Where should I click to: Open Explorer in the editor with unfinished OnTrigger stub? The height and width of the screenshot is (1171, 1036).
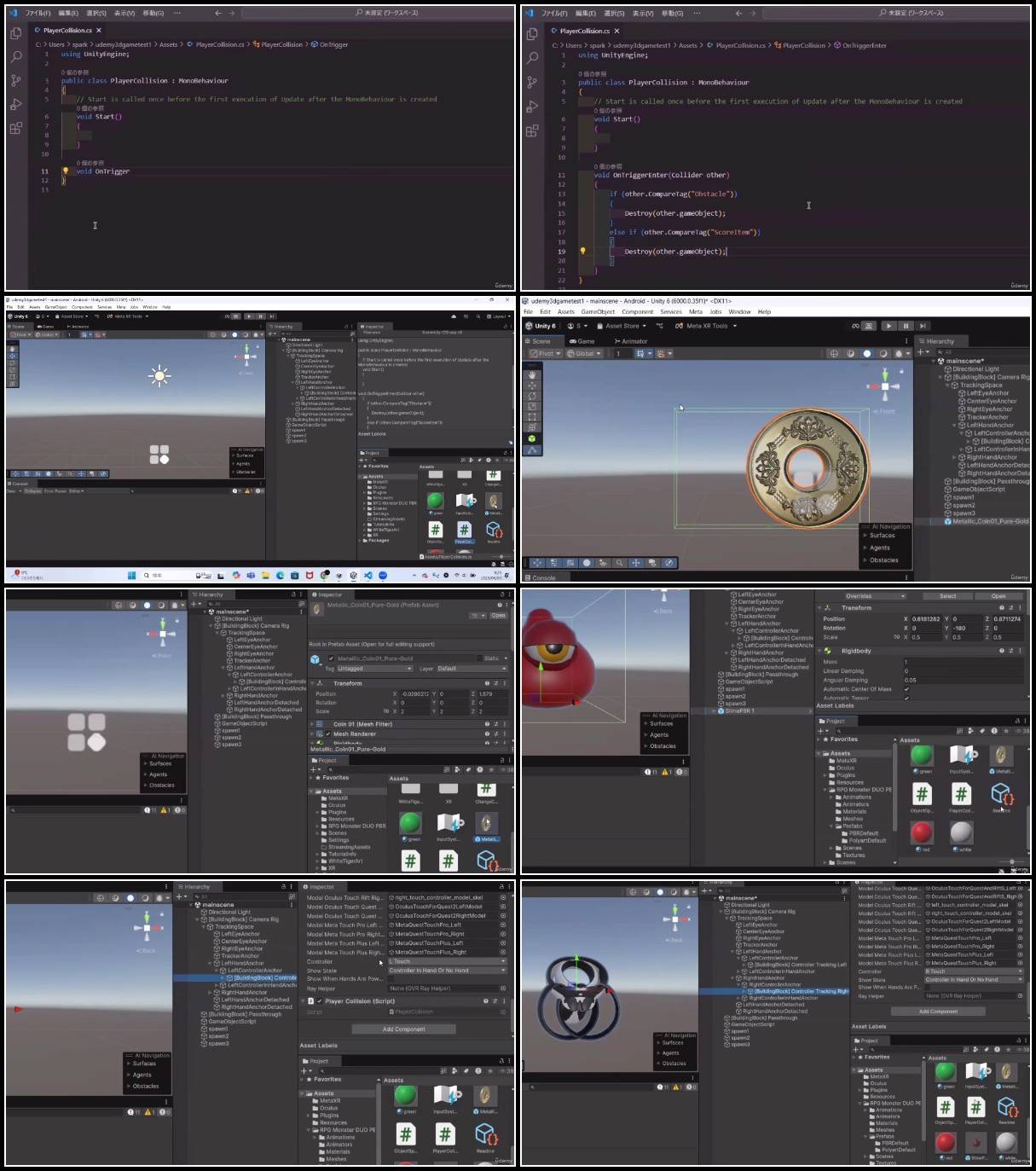(15, 32)
